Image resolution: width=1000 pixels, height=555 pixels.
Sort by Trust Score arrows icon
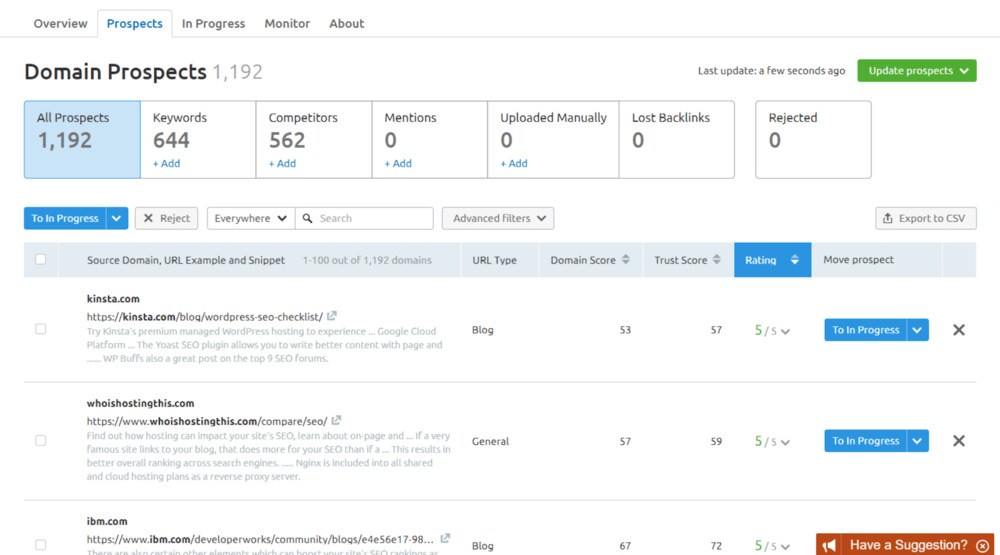pyautogui.click(x=717, y=260)
